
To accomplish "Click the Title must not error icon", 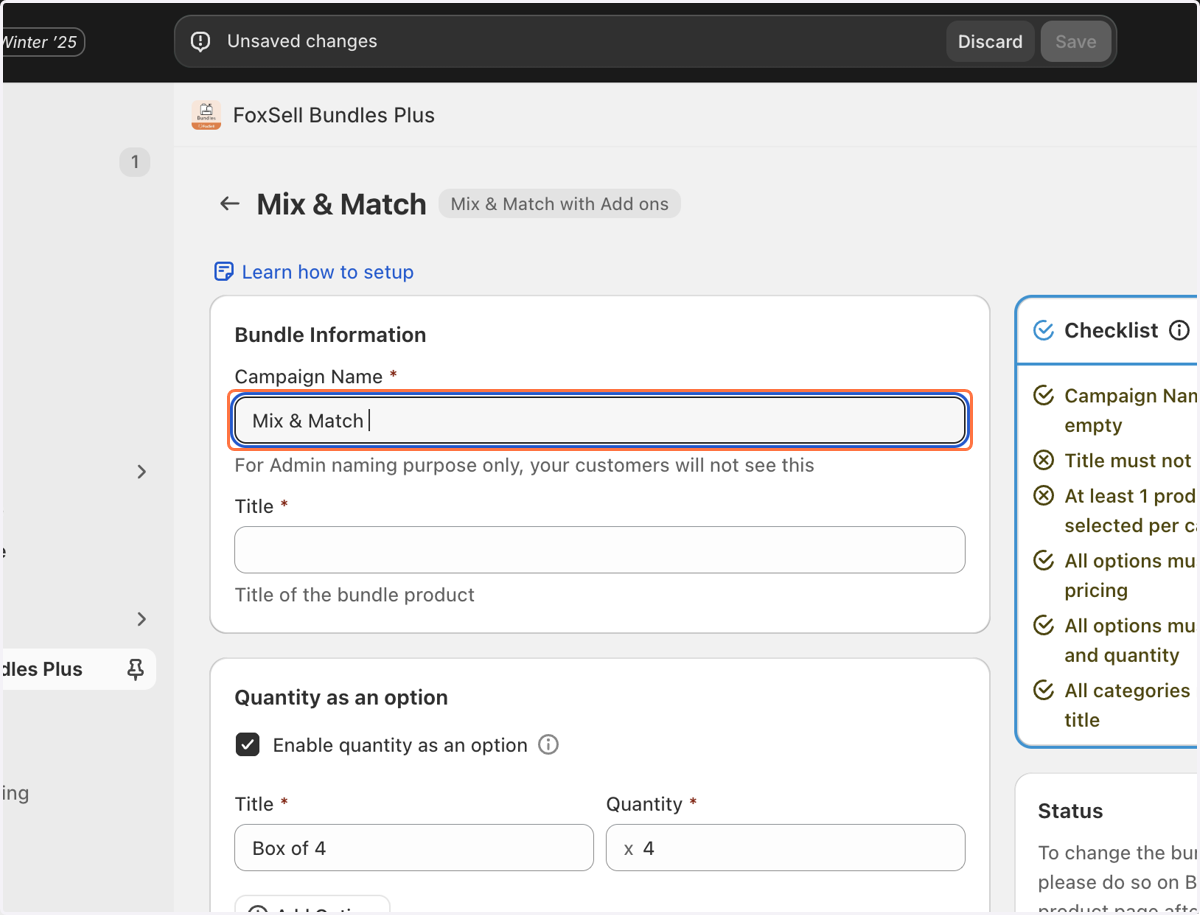I will [x=1044, y=461].
